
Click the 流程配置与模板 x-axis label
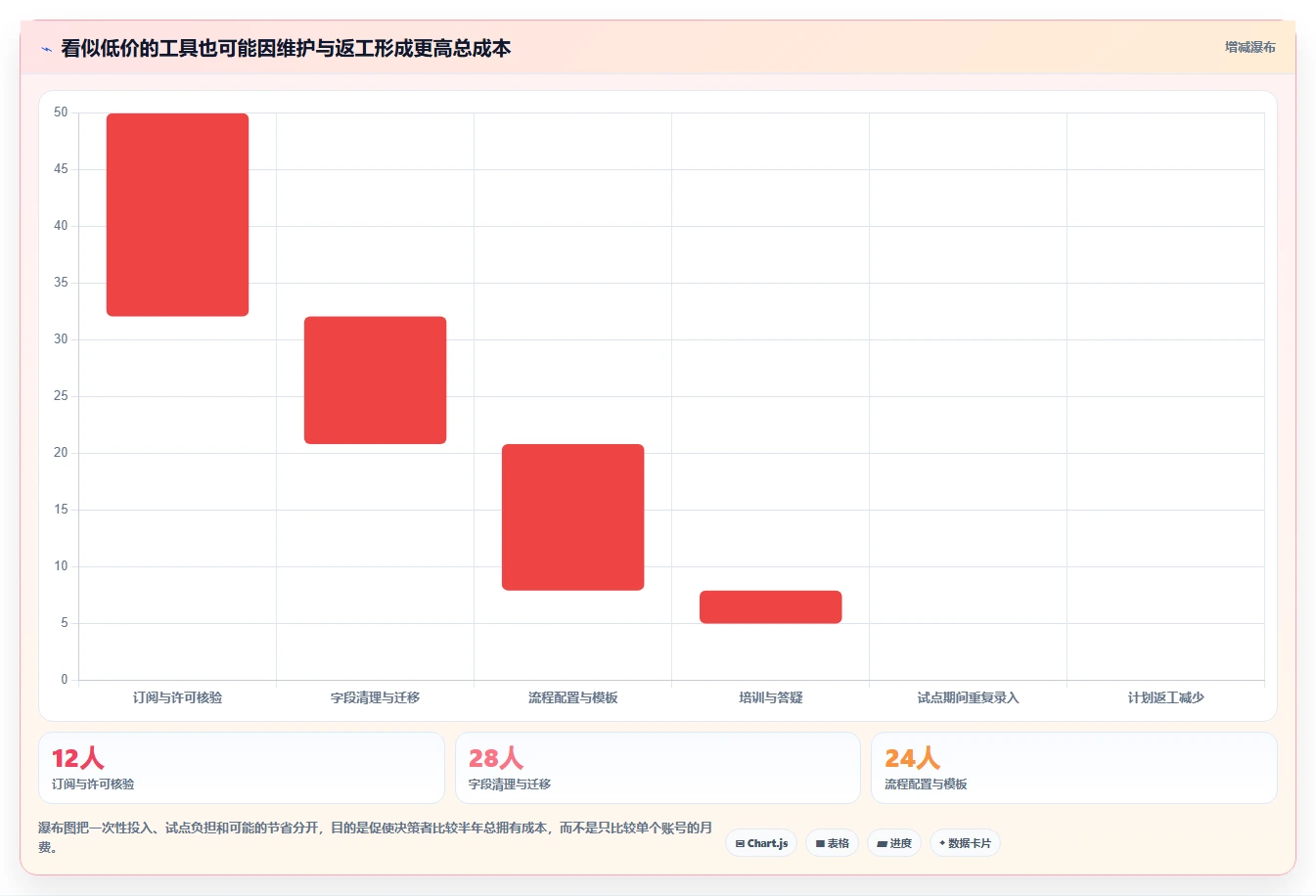click(x=572, y=697)
